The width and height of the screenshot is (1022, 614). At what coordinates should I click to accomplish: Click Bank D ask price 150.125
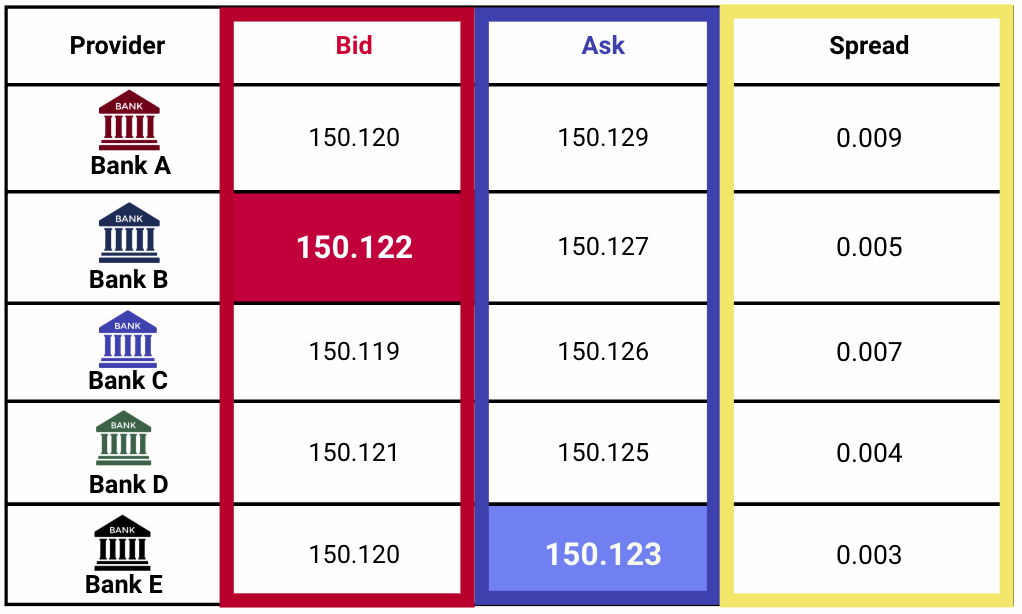(x=603, y=453)
